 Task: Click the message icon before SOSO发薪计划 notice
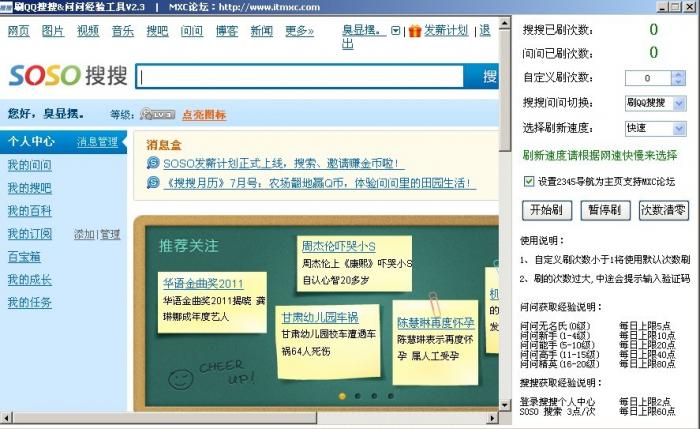[153, 163]
